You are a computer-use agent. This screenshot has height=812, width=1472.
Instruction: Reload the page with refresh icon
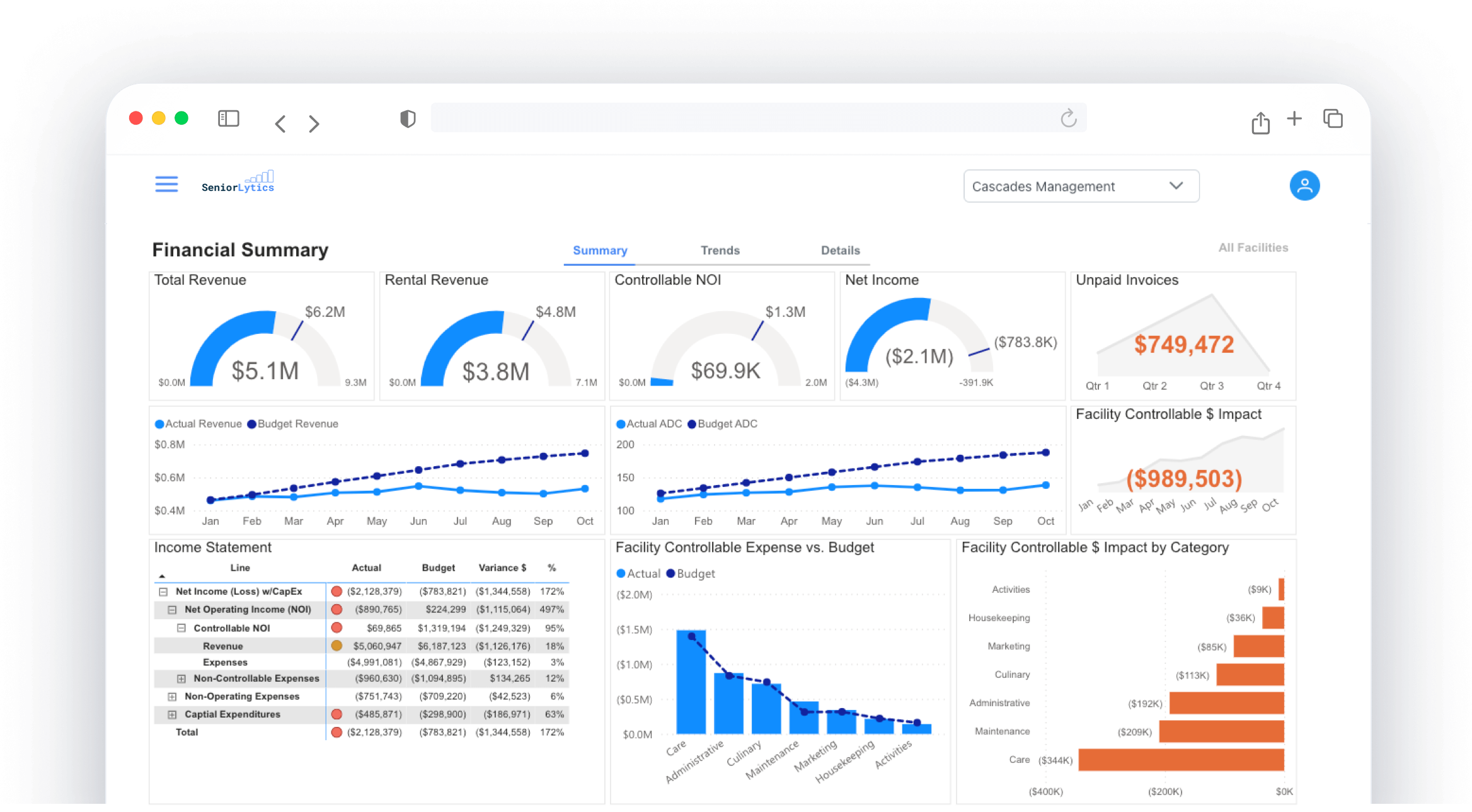tap(1068, 118)
